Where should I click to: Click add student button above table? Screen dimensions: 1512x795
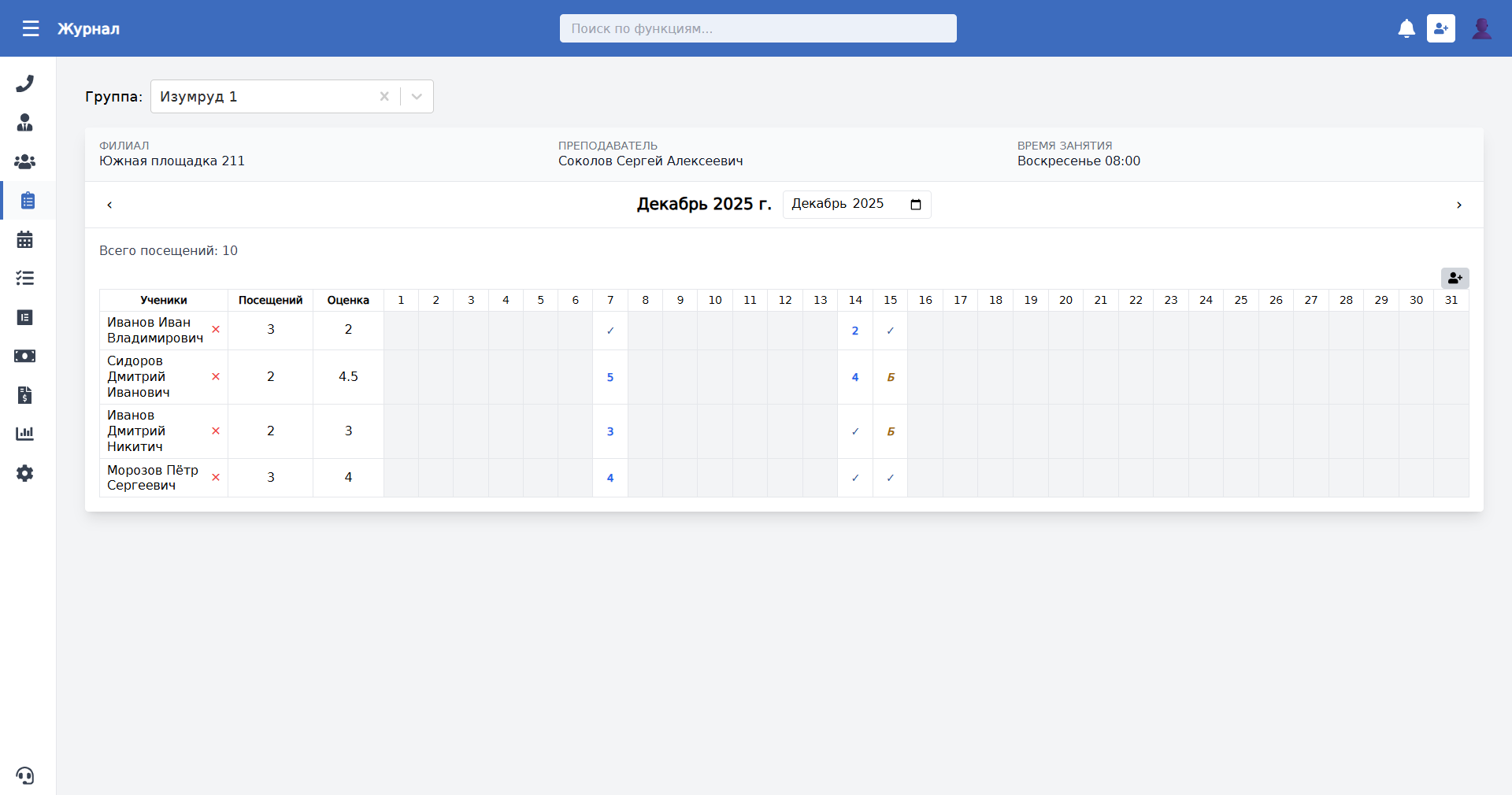pos(1455,278)
